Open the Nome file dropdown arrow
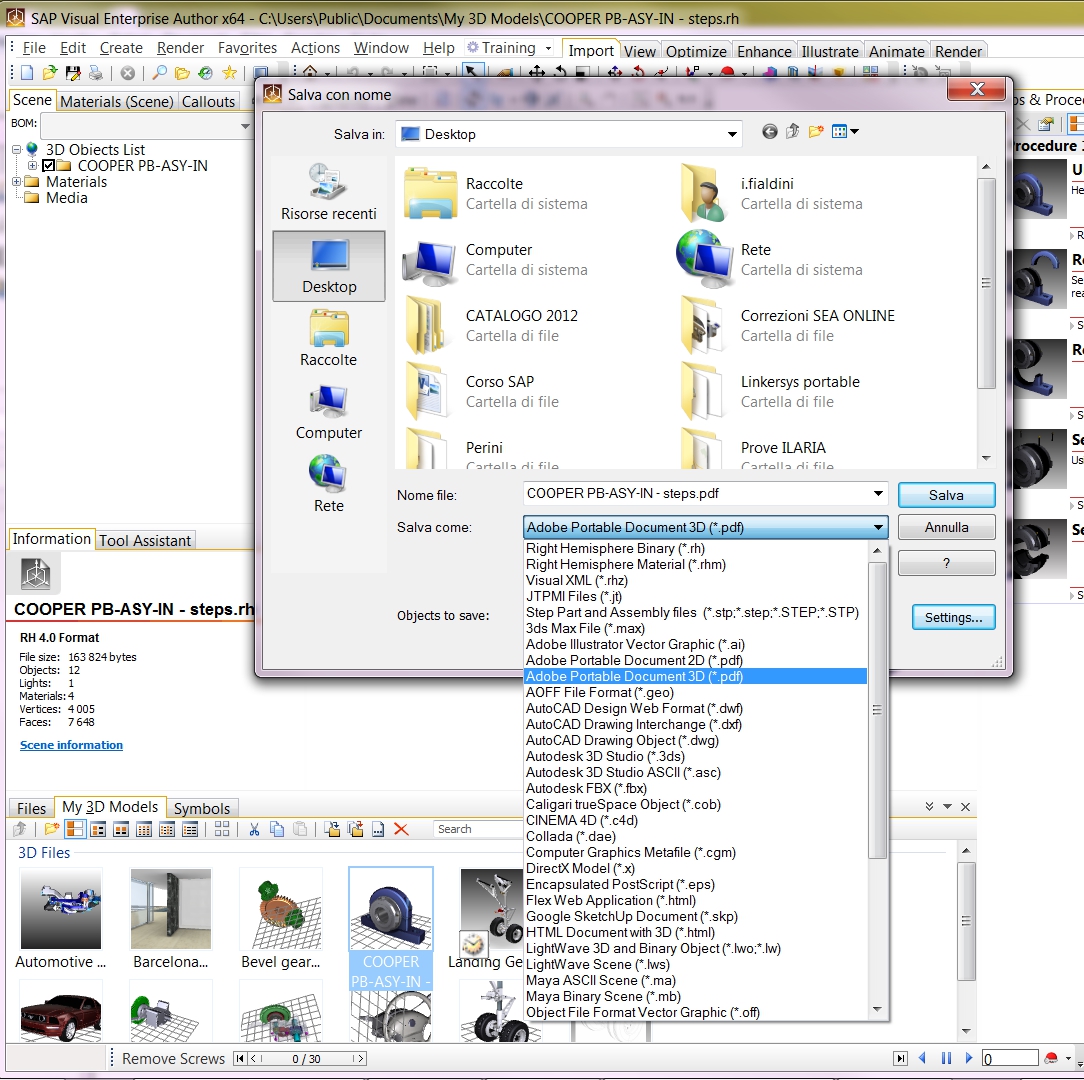 (x=878, y=494)
